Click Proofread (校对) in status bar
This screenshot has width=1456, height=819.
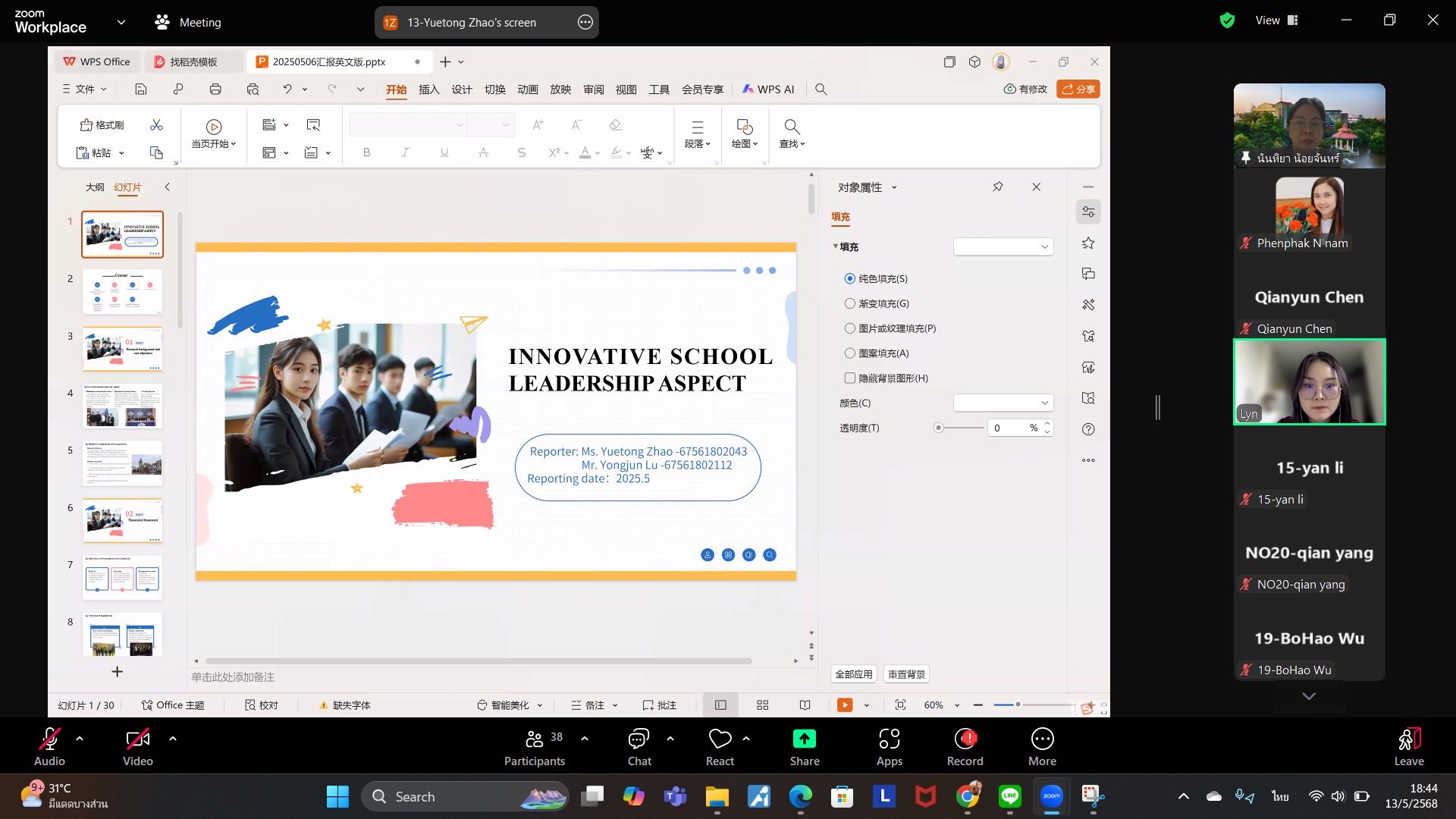[x=262, y=705]
